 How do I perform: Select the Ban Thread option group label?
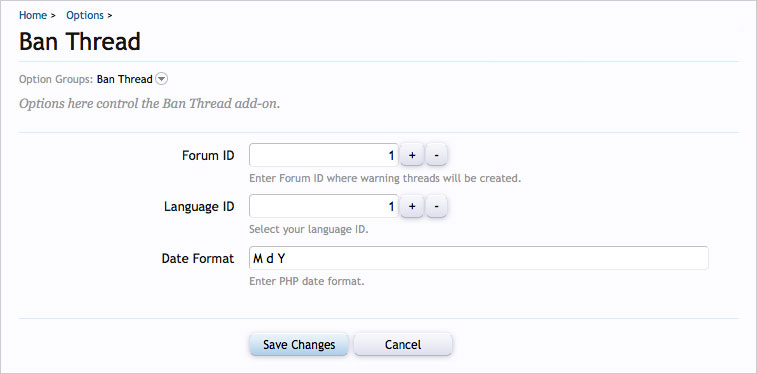click(125, 79)
